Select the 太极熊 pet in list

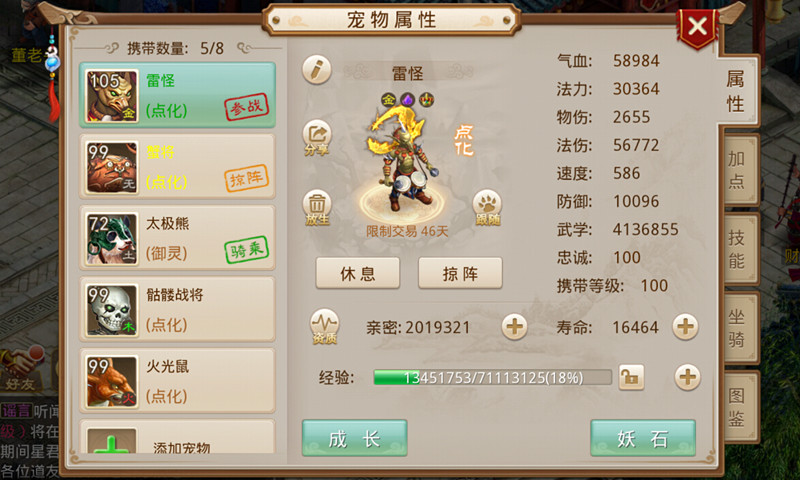pos(177,238)
